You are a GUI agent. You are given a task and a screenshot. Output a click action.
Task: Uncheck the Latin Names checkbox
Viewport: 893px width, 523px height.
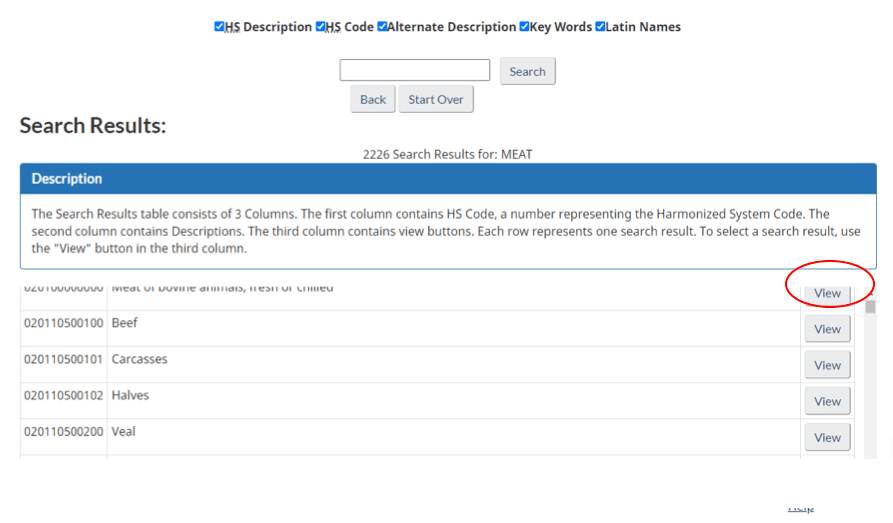click(600, 27)
